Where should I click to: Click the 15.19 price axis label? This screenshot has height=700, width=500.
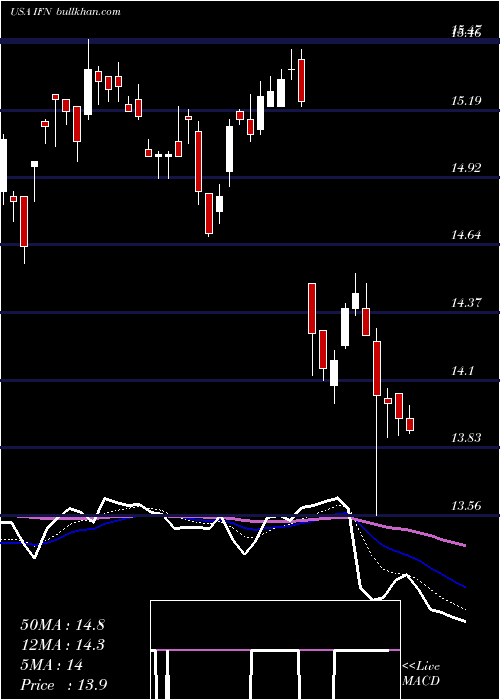tap(466, 100)
